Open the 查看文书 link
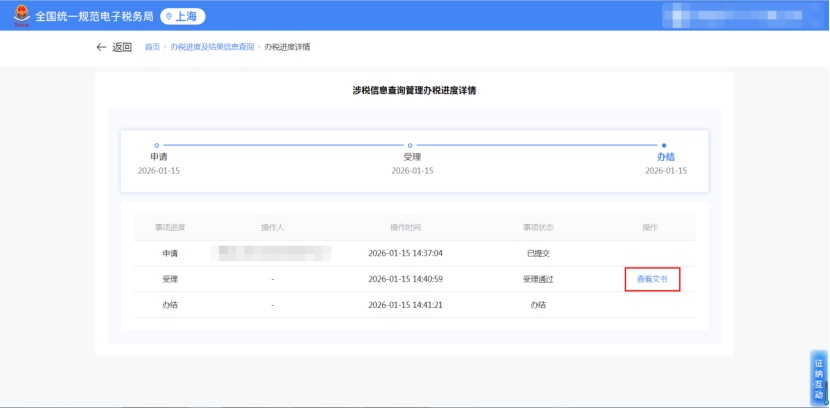This screenshot has height=409, width=830. pos(652,279)
